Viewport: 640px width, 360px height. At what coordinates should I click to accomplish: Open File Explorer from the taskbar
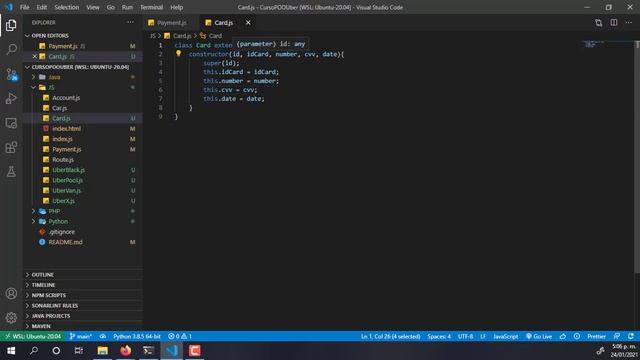click(x=102, y=351)
